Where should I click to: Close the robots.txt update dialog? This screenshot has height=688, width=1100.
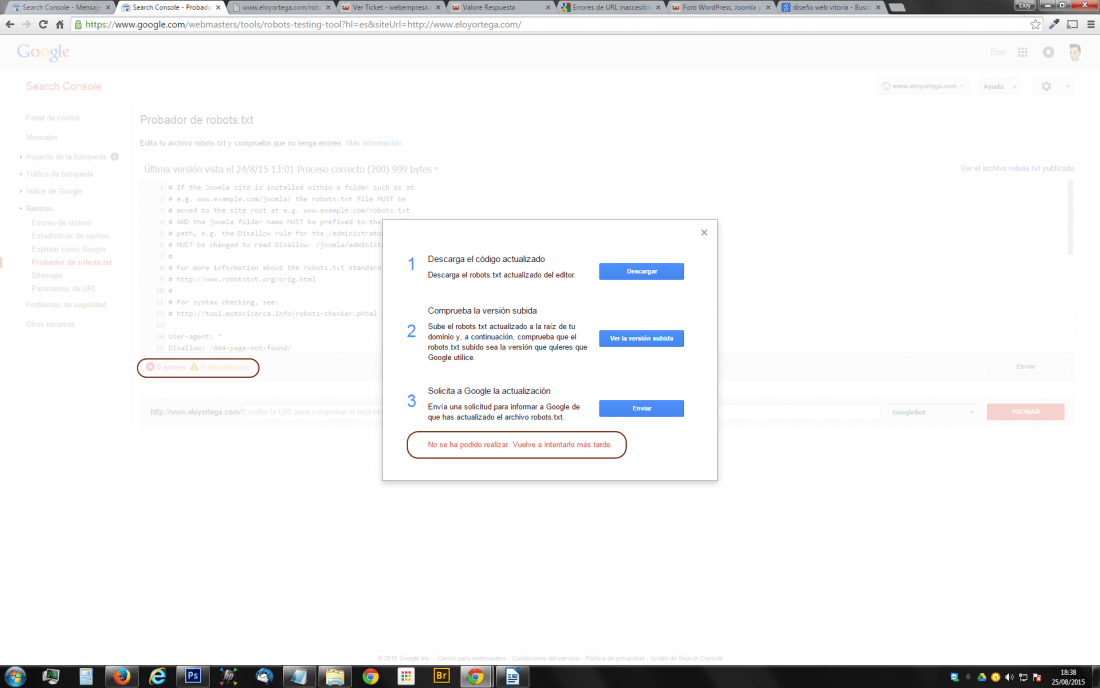[704, 233]
